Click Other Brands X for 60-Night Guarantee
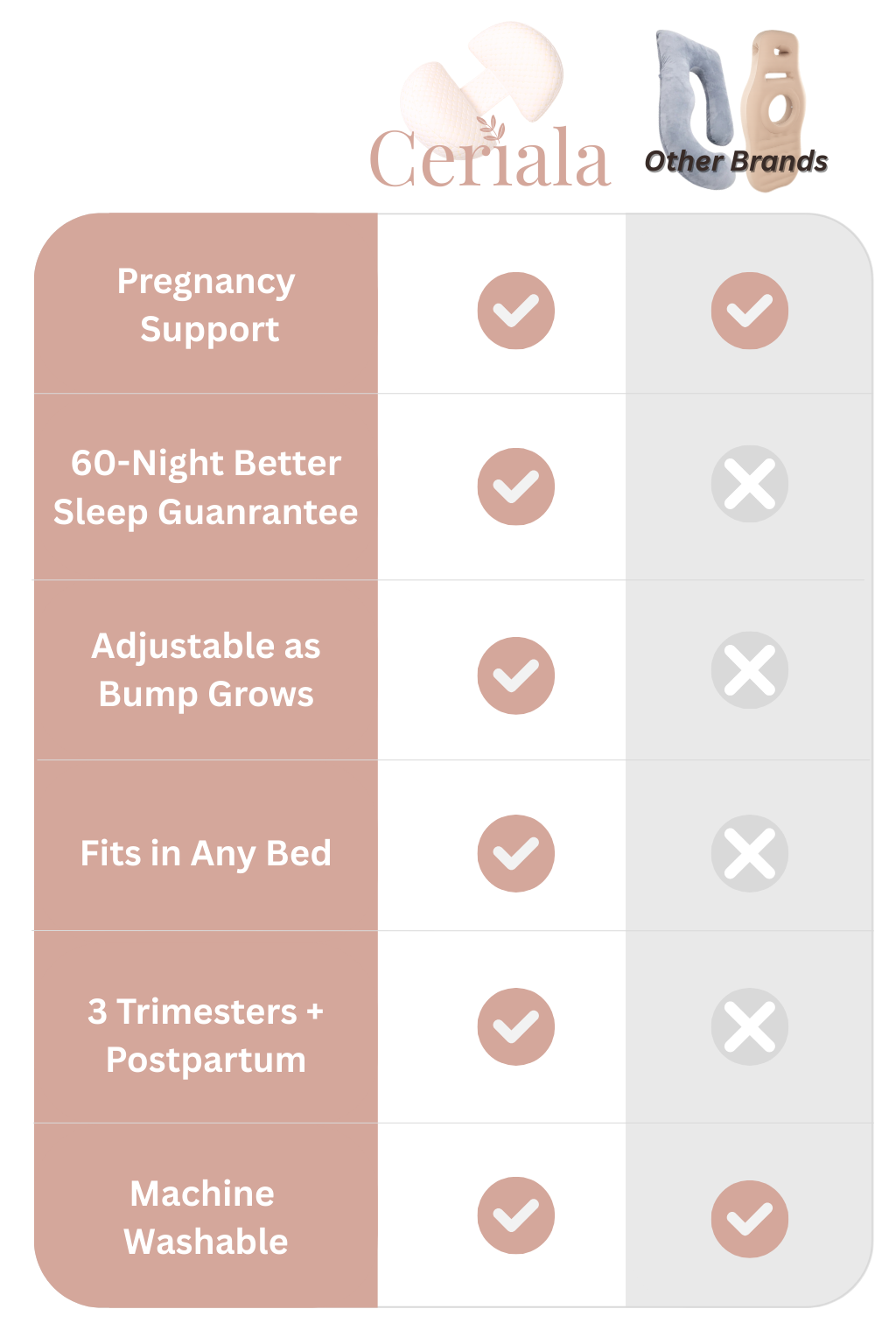The image size is (896, 1344). (x=750, y=484)
